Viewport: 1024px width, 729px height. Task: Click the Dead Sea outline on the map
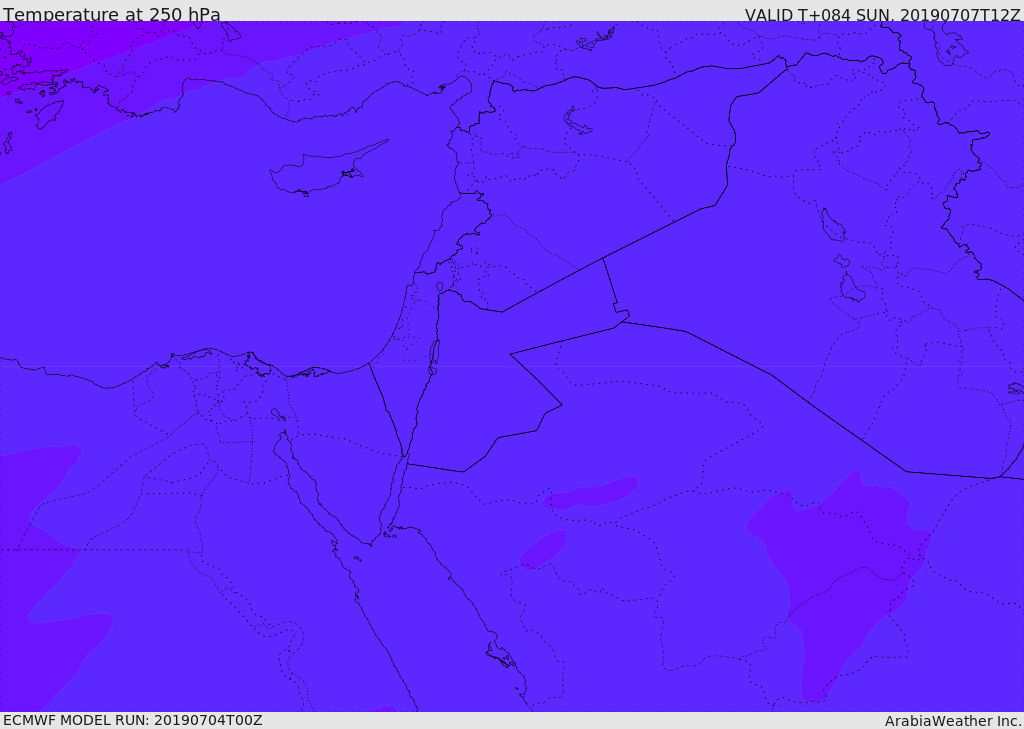433,357
